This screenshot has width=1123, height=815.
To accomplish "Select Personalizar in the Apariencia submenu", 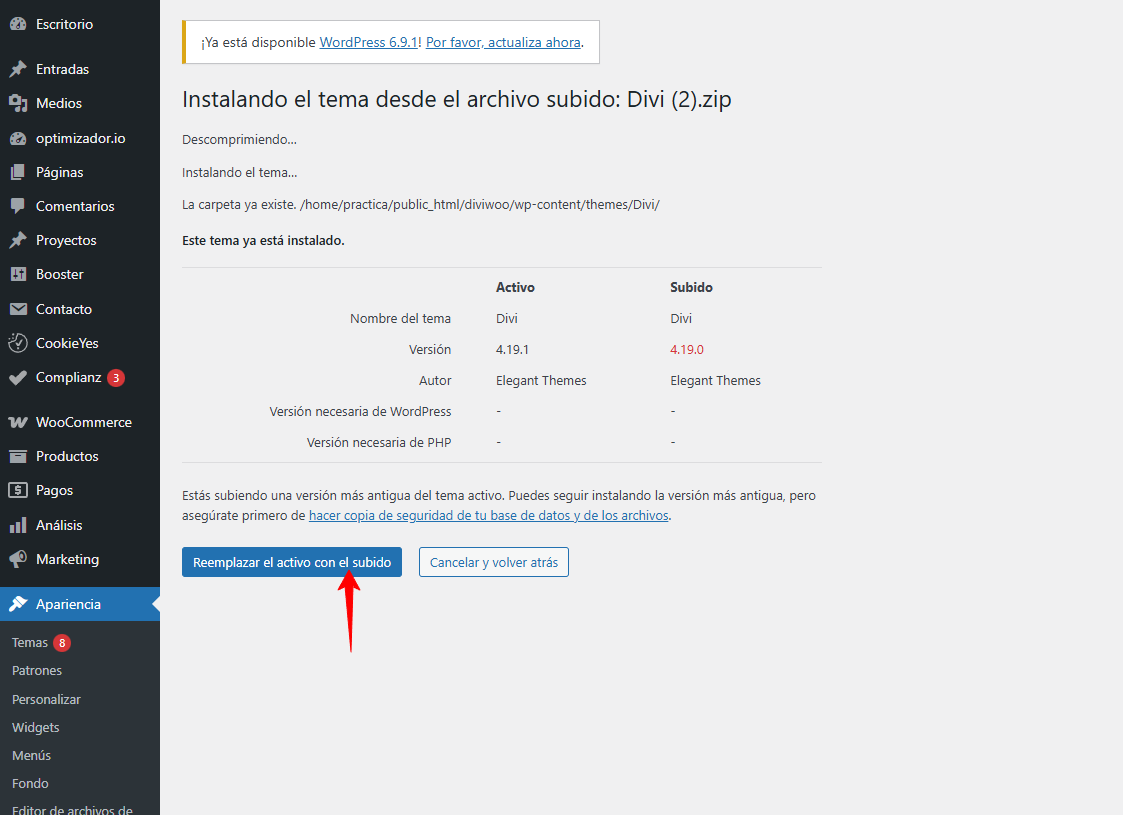I will coord(46,699).
